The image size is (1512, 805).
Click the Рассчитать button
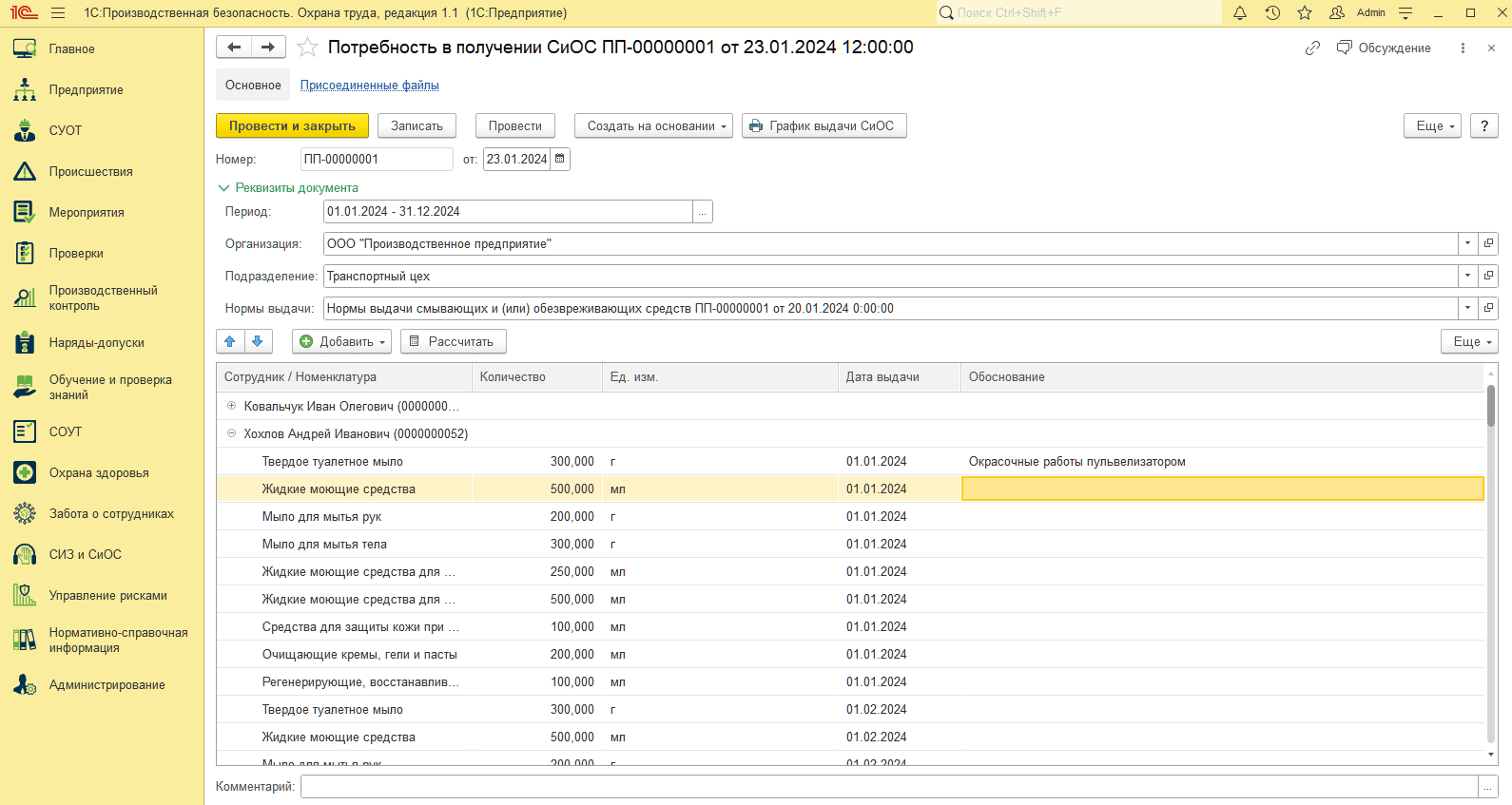click(x=453, y=341)
